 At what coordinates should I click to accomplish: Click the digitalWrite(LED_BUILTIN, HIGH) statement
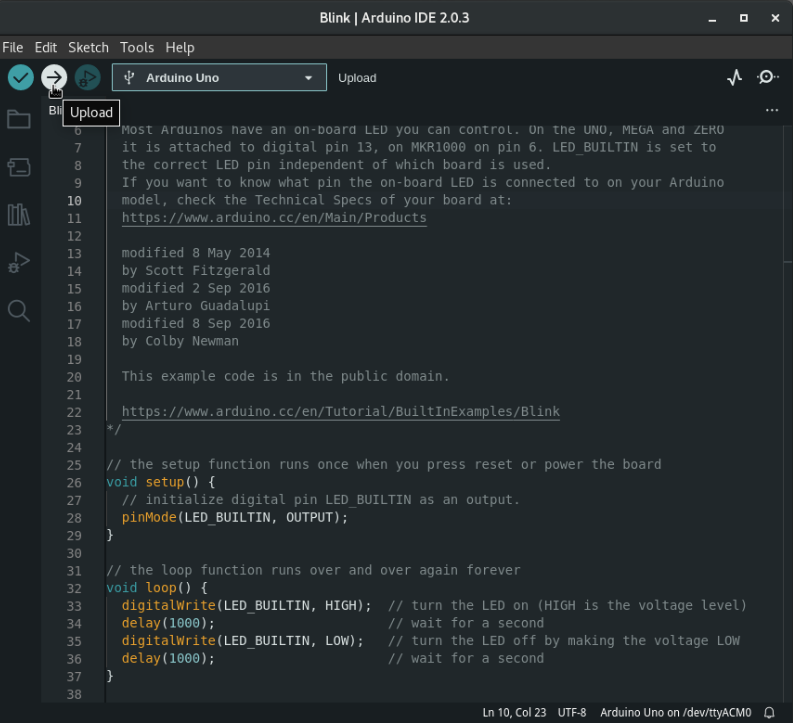tap(246, 605)
